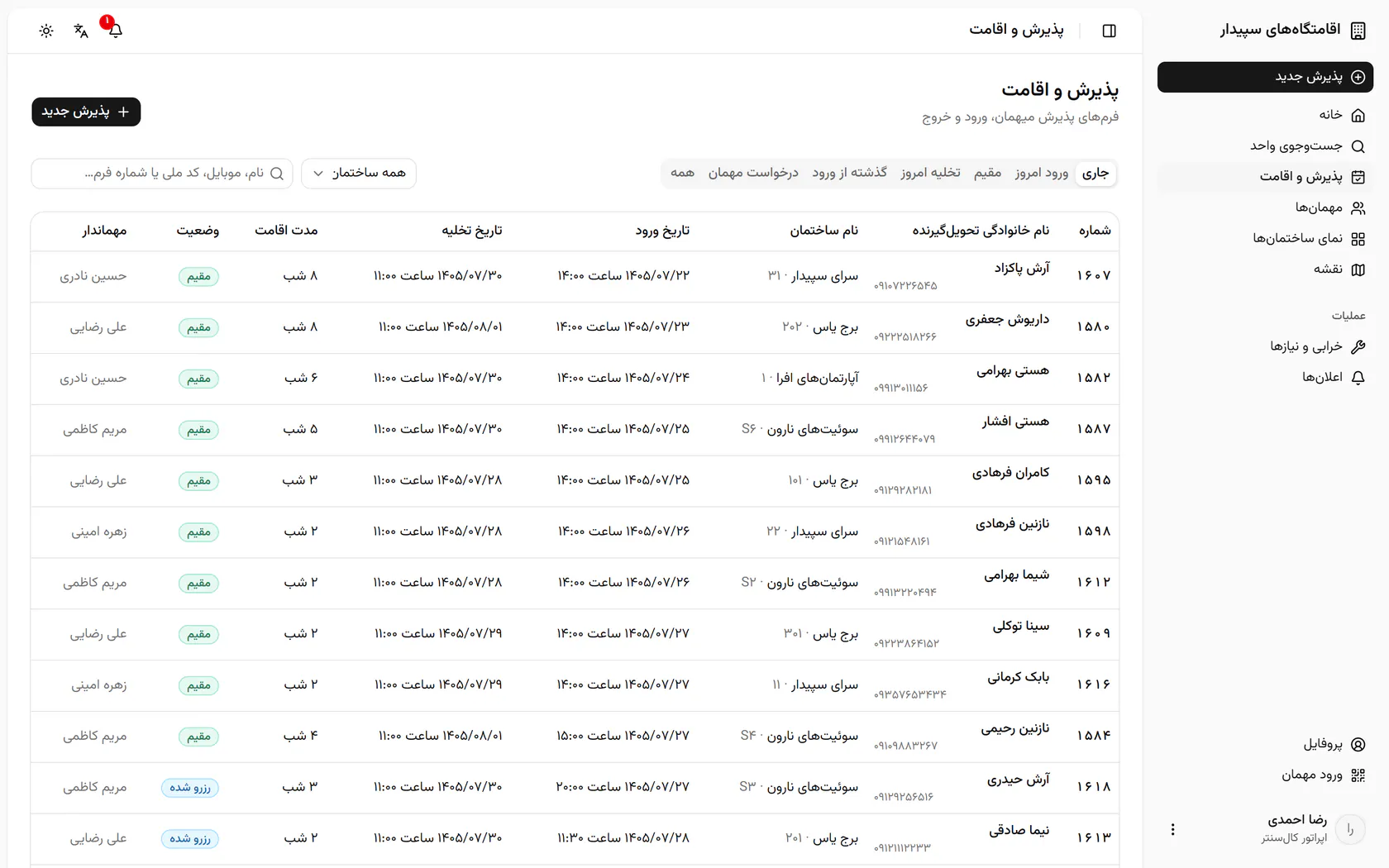Click phone number ۰۹۳۵۷۶۵۳۴۳۴ under بابک کرمانی
Screen dimensions: 1389x868
coord(910,695)
